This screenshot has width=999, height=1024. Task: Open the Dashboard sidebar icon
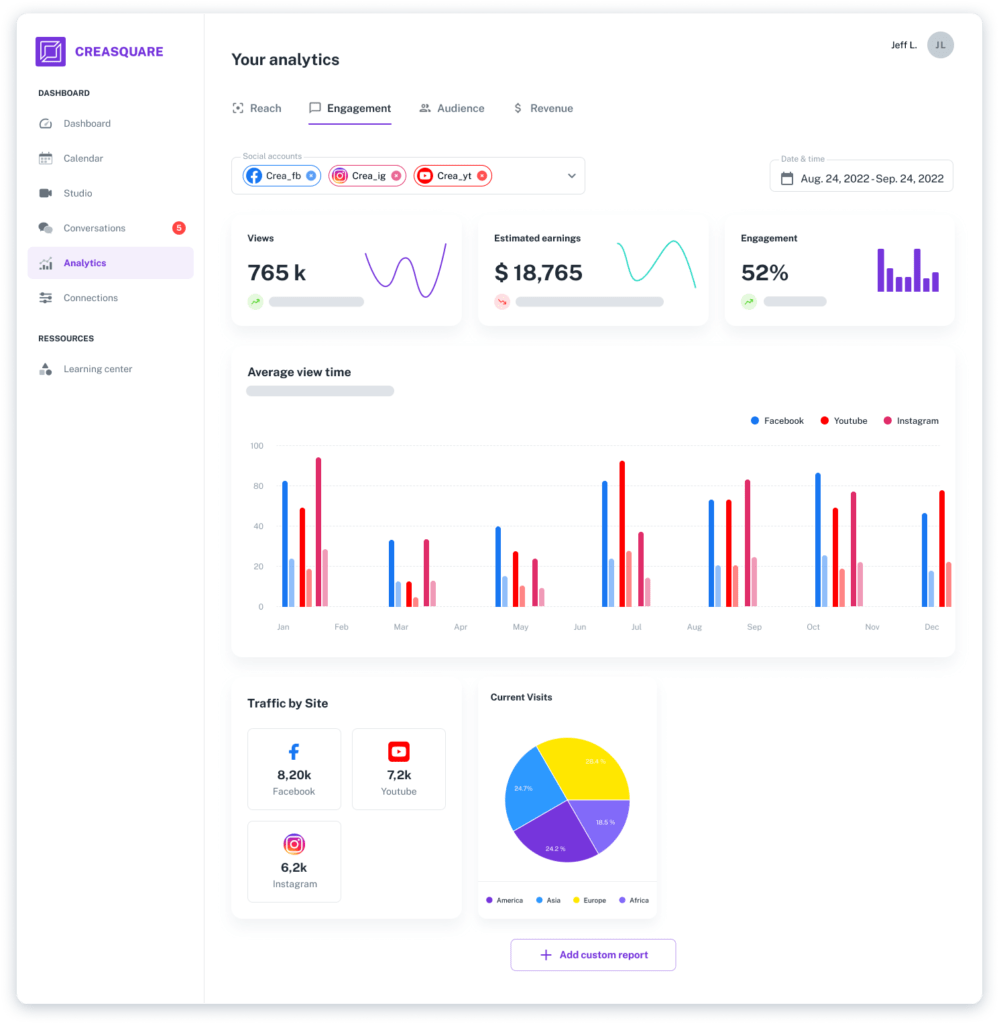click(x=47, y=123)
